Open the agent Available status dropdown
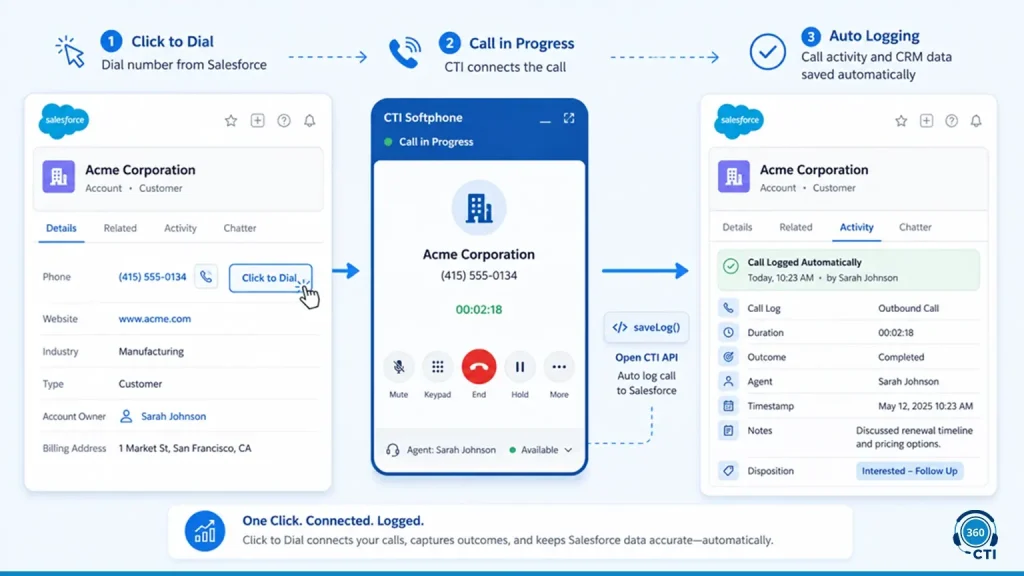The image size is (1024, 576). [x=541, y=450]
